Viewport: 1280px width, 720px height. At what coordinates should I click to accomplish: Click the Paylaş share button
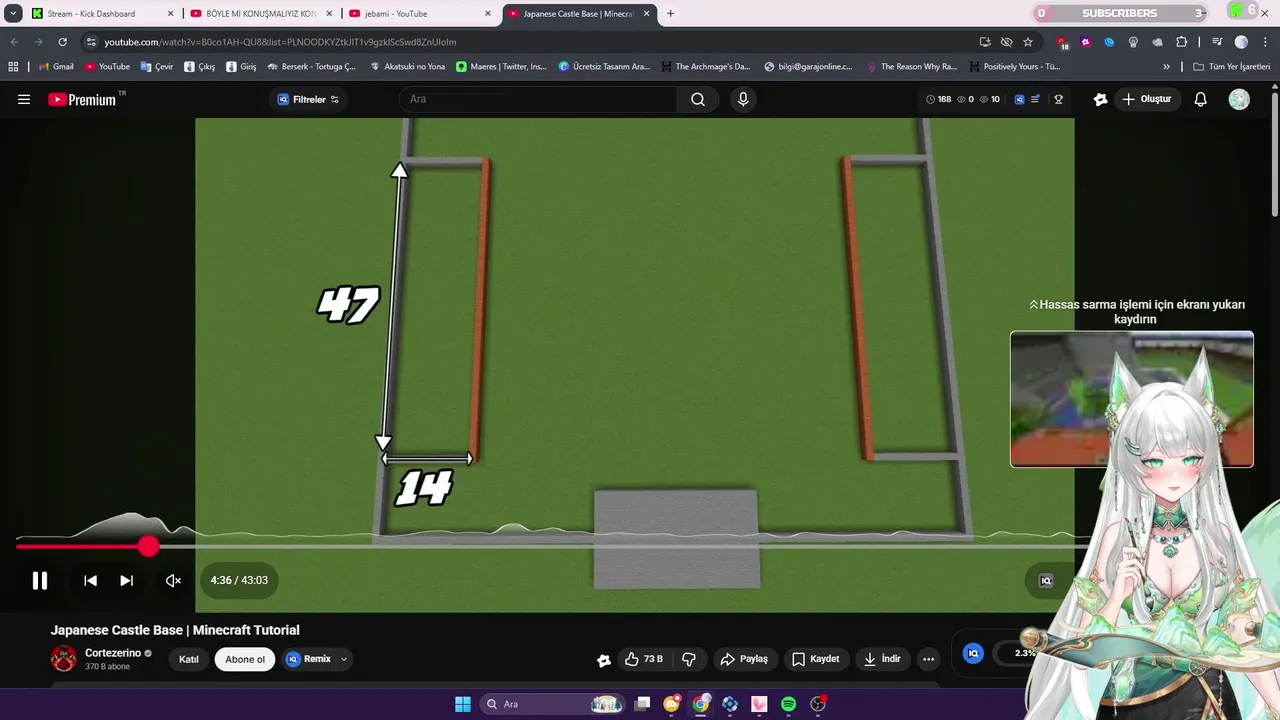click(744, 659)
